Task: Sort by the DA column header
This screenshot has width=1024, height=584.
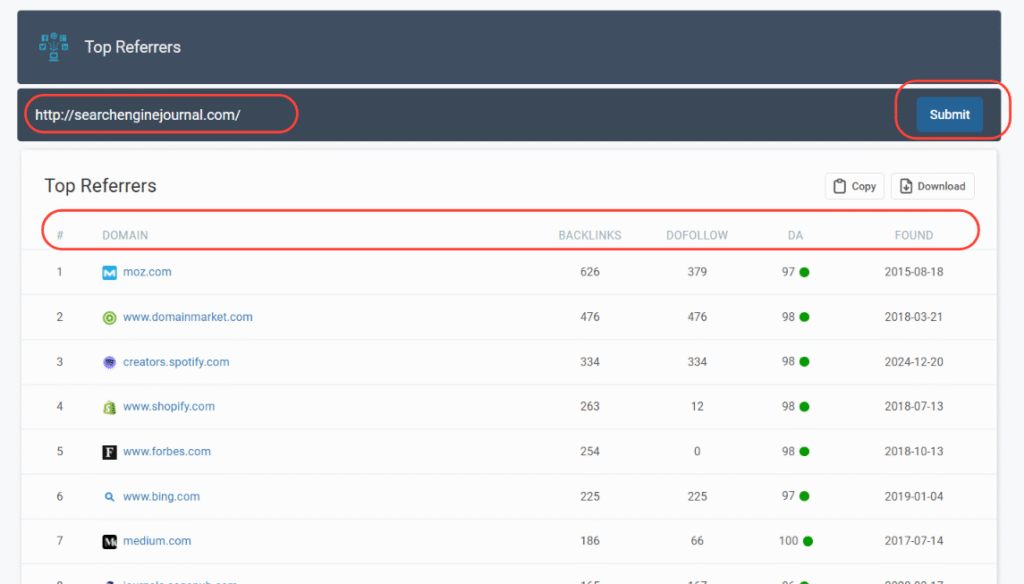Action: coord(795,235)
